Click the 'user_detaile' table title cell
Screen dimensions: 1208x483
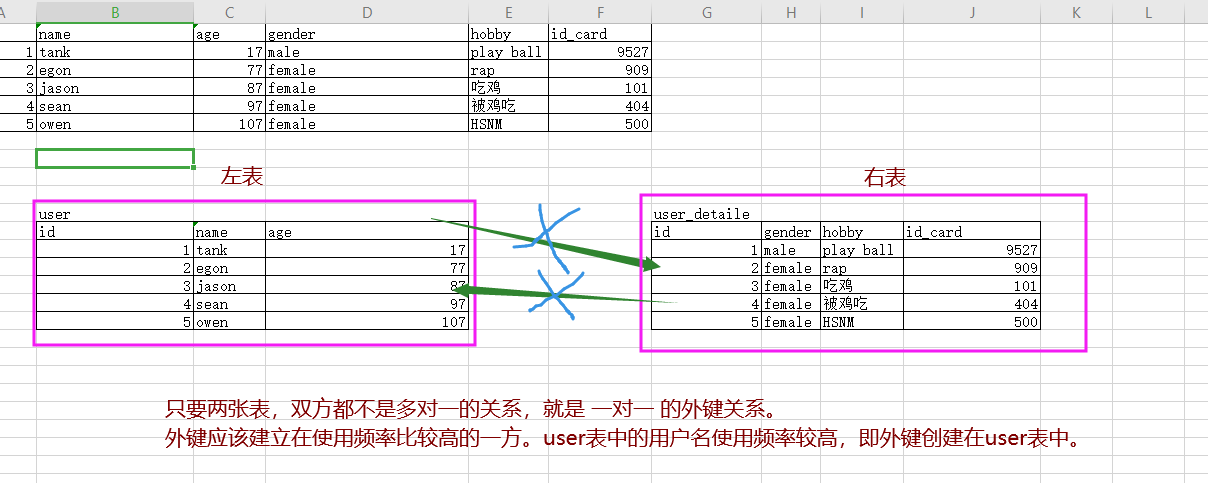[x=707, y=214]
